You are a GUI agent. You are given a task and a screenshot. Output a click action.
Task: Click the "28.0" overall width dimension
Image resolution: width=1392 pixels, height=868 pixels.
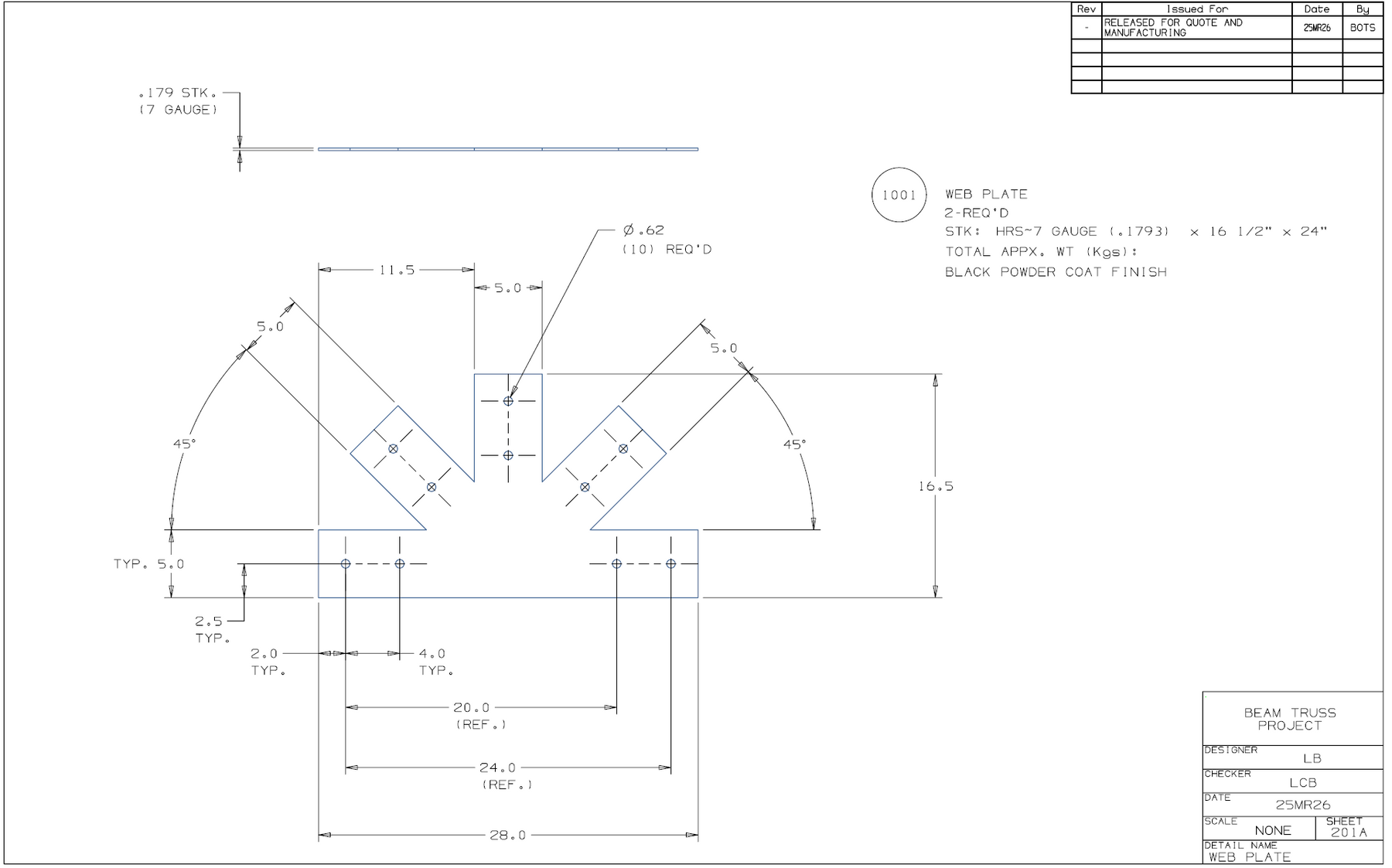pyautogui.click(x=507, y=836)
